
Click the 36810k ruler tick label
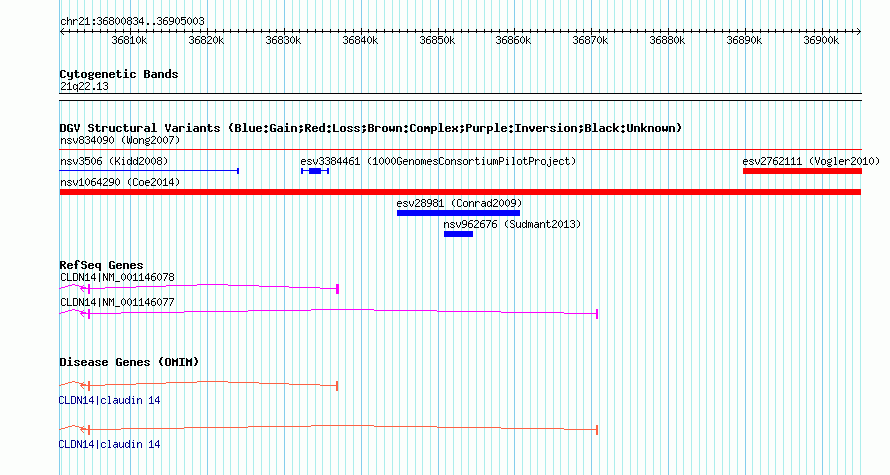tap(129, 41)
